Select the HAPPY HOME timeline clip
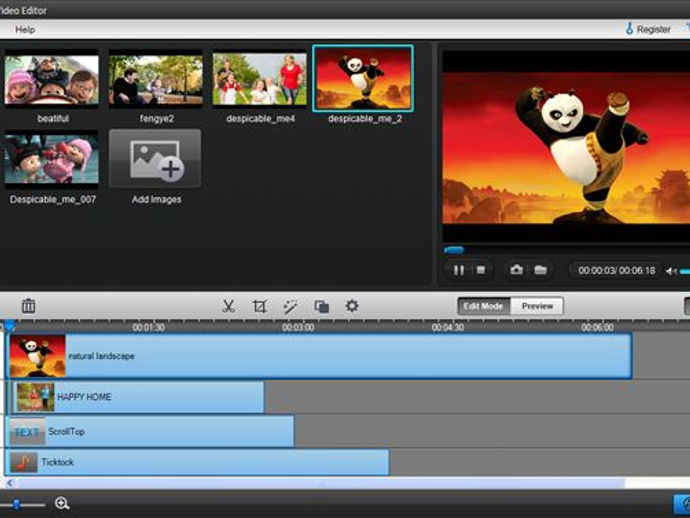The height and width of the screenshot is (518, 690). (x=138, y=397)
